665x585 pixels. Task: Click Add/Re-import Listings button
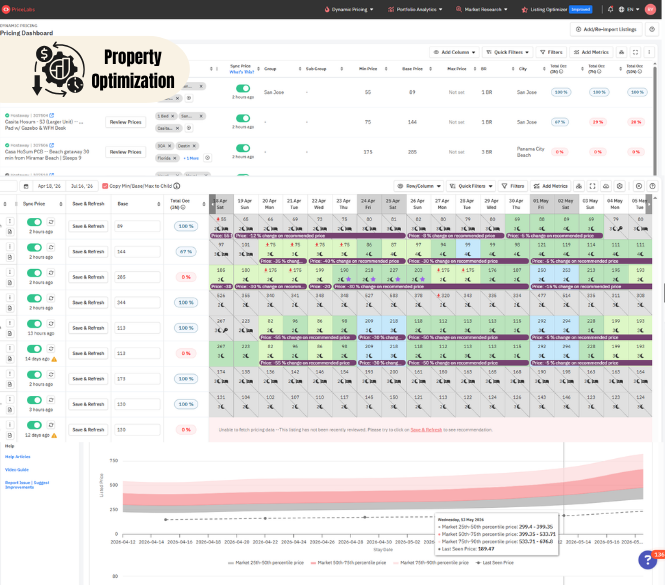607,29
